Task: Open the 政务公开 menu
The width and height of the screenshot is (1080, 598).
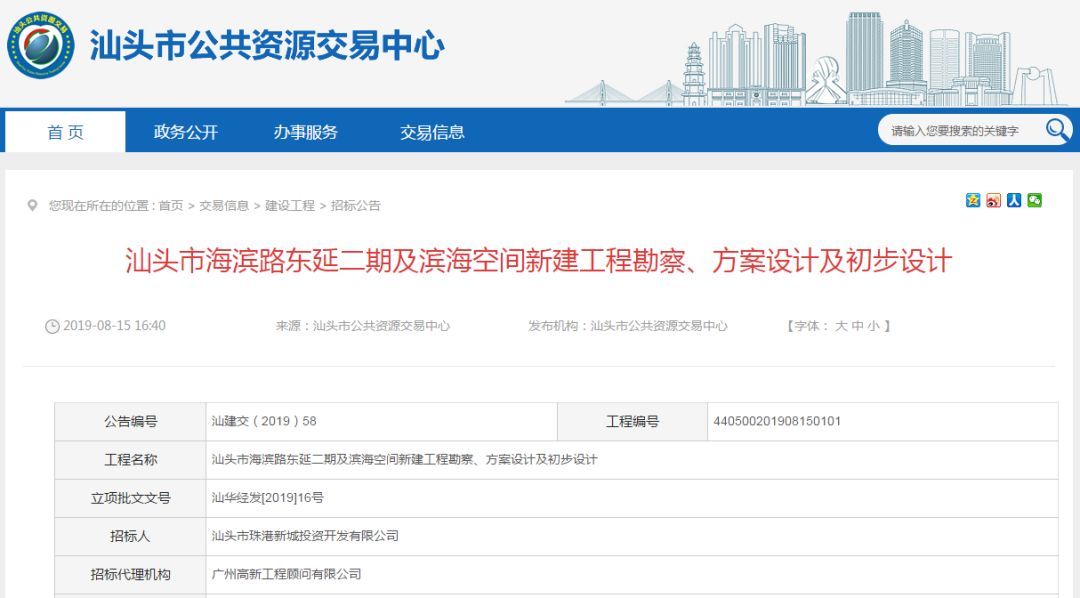Action: tap(186, 132)
